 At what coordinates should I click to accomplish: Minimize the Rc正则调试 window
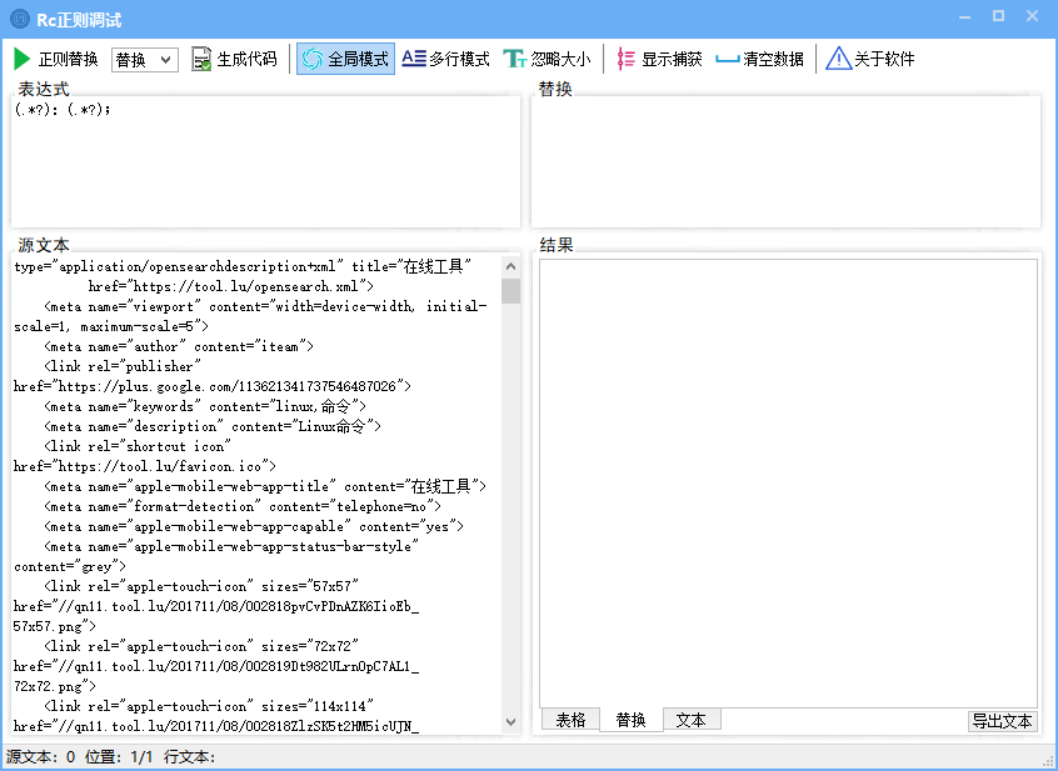click(x=965, y=17)
